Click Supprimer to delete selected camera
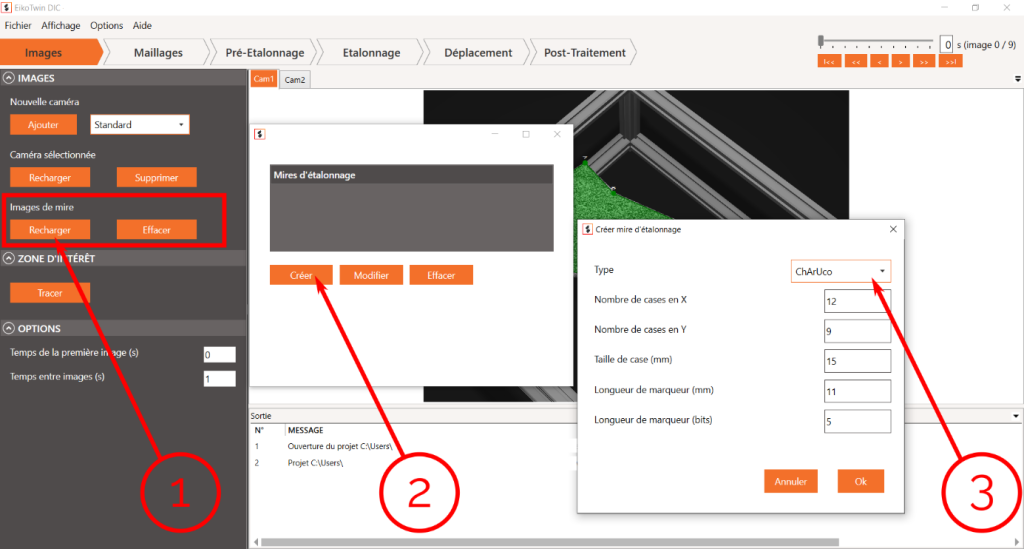Image resolution: width=1024 pixels, height=549 pixels. [156, 178]
